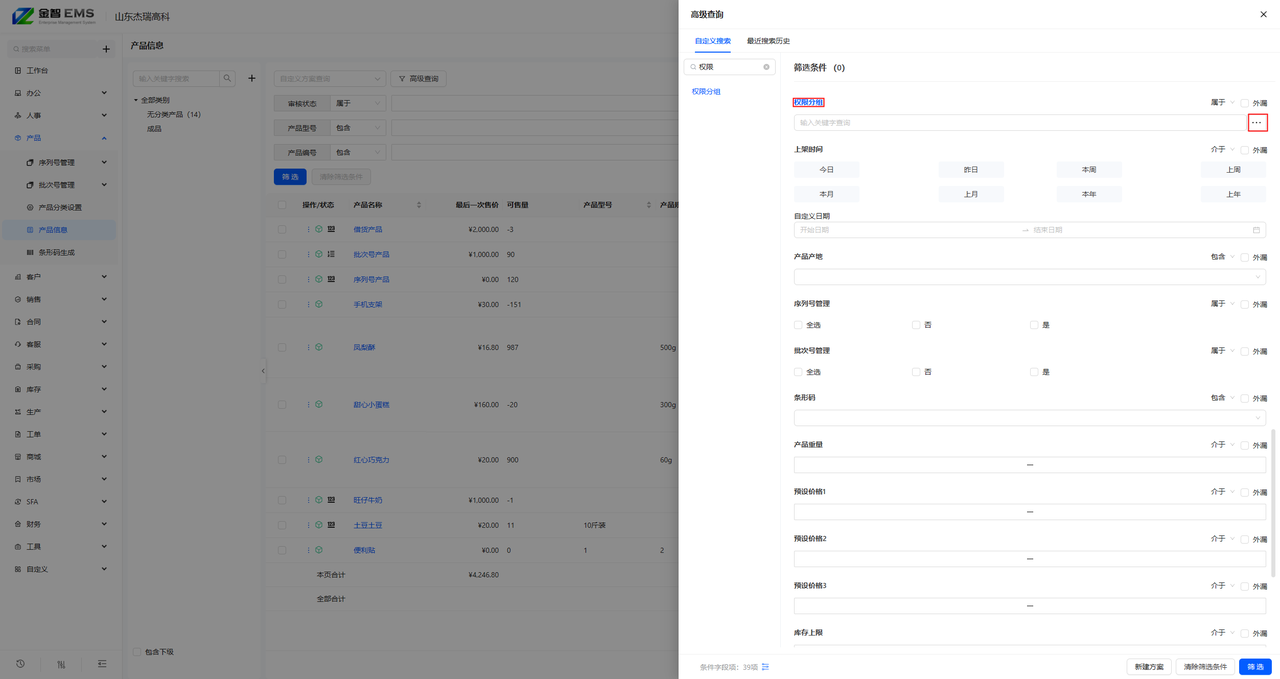Click the 新建方案 button

click(x=1149, y=667)
